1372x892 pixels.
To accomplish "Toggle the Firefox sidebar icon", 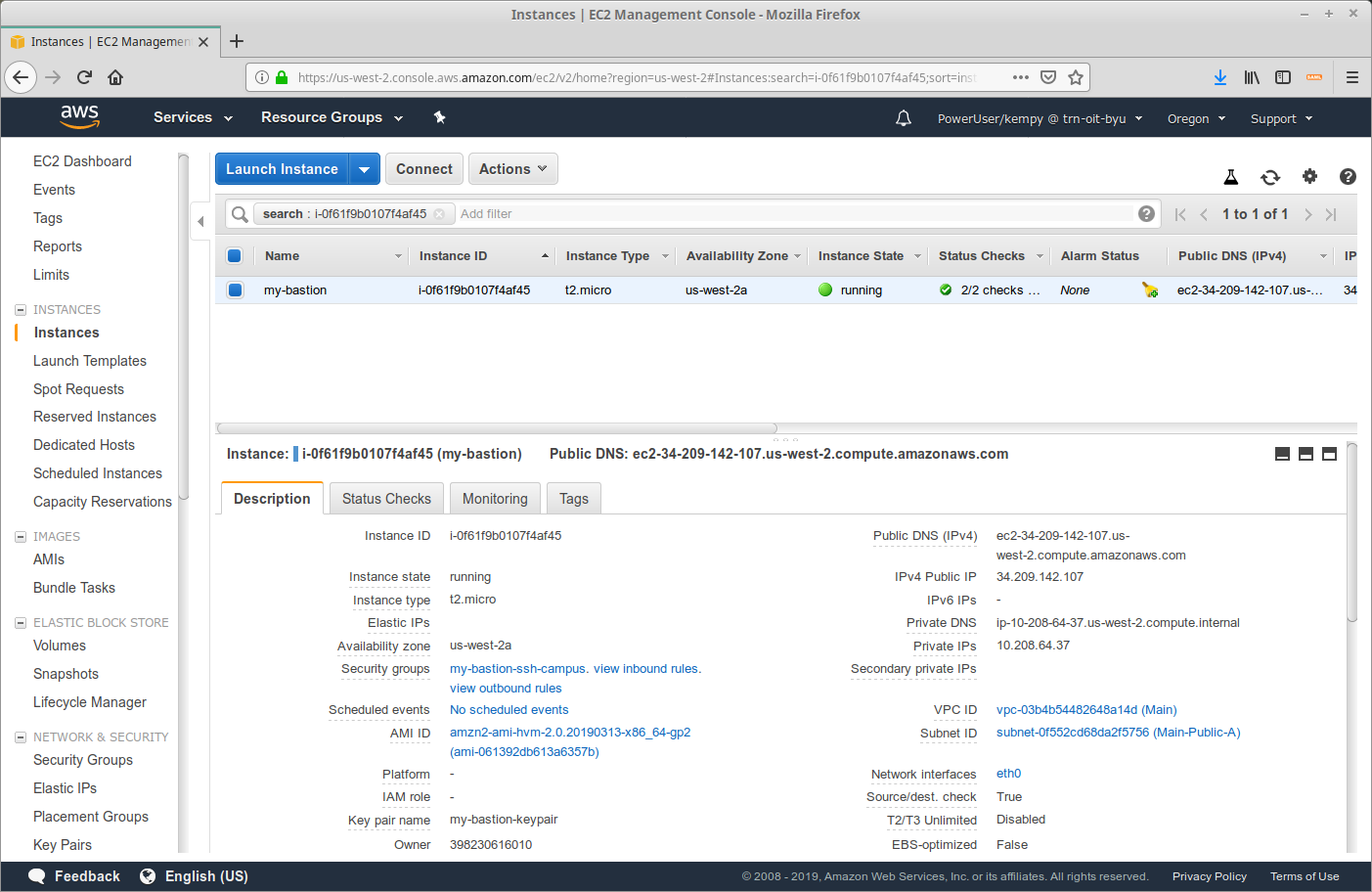I will pyautogui.click(x=1283, y=77).
